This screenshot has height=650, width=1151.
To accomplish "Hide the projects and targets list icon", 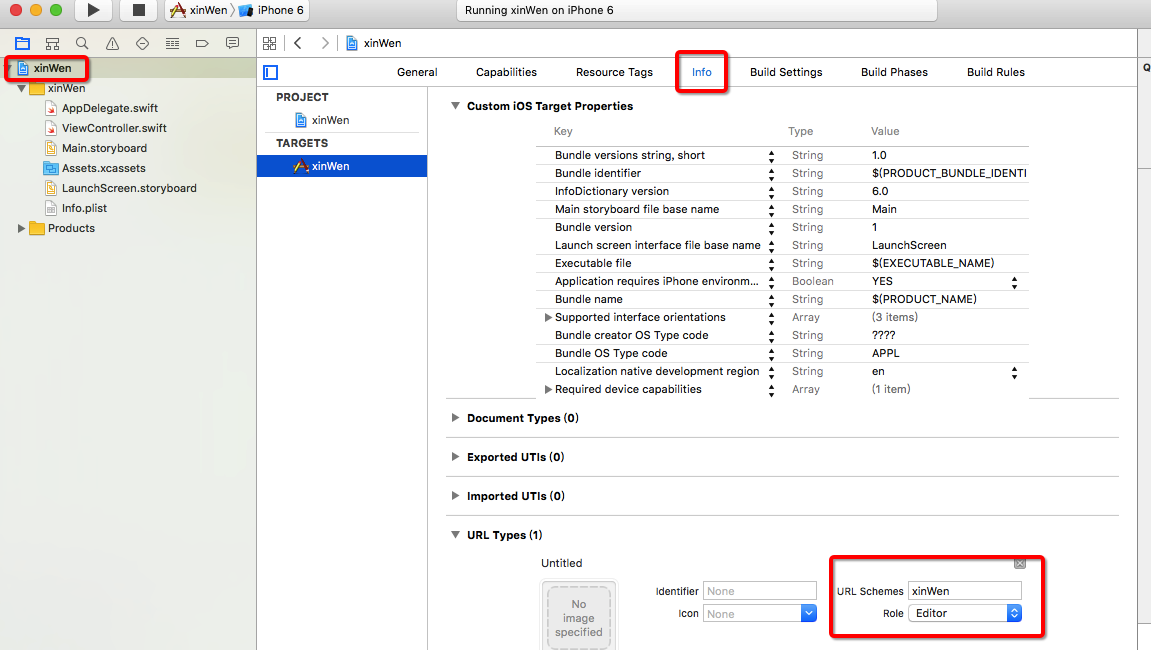I will (x=270, y=72).
